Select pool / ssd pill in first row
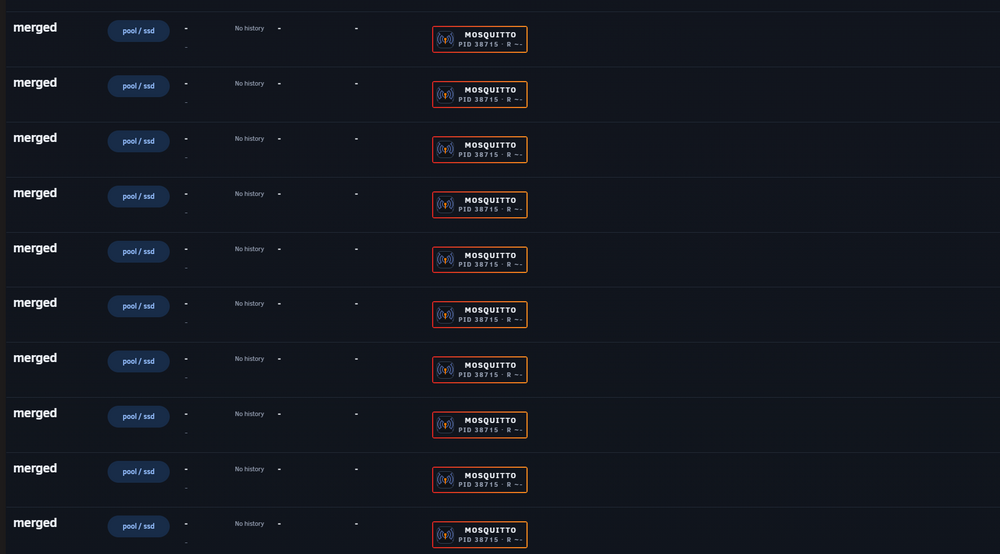Image resolution: width=1000 pixels, height=554 pixels. [x=138, y=31]
